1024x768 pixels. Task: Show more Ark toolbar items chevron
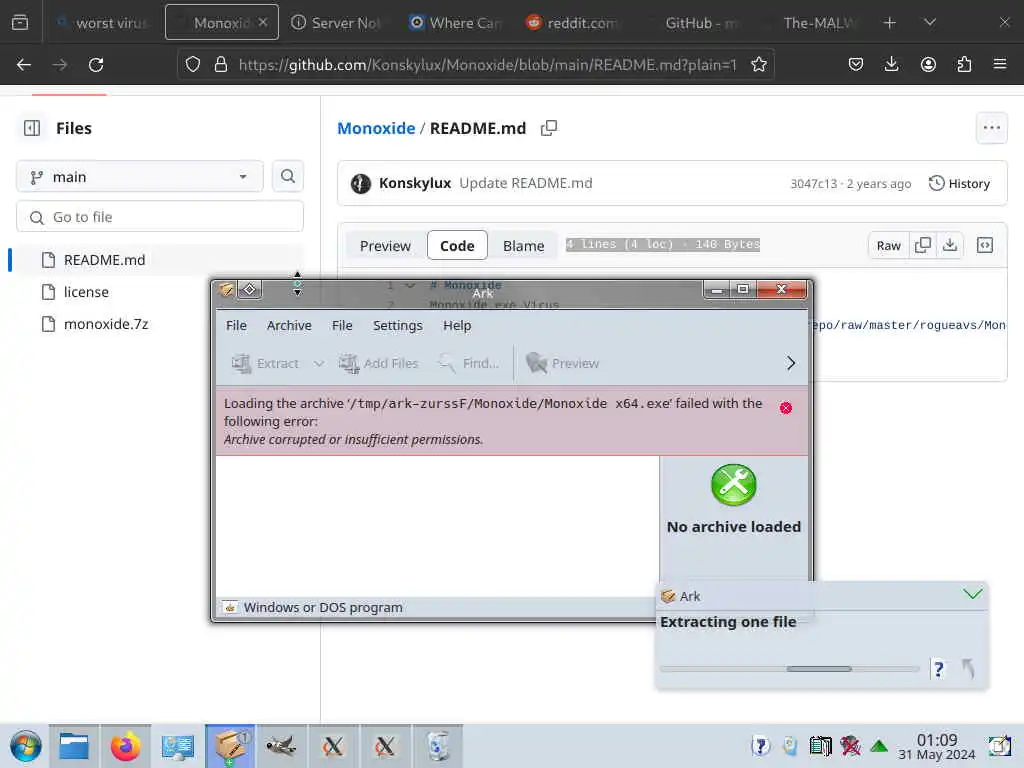point(791,363)
